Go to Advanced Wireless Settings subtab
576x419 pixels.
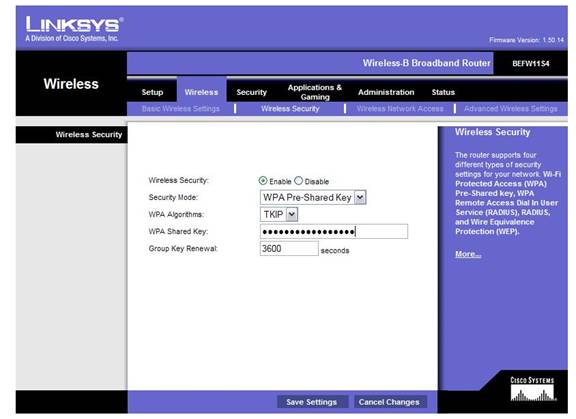pyautogui.click(x=511, y=109)
